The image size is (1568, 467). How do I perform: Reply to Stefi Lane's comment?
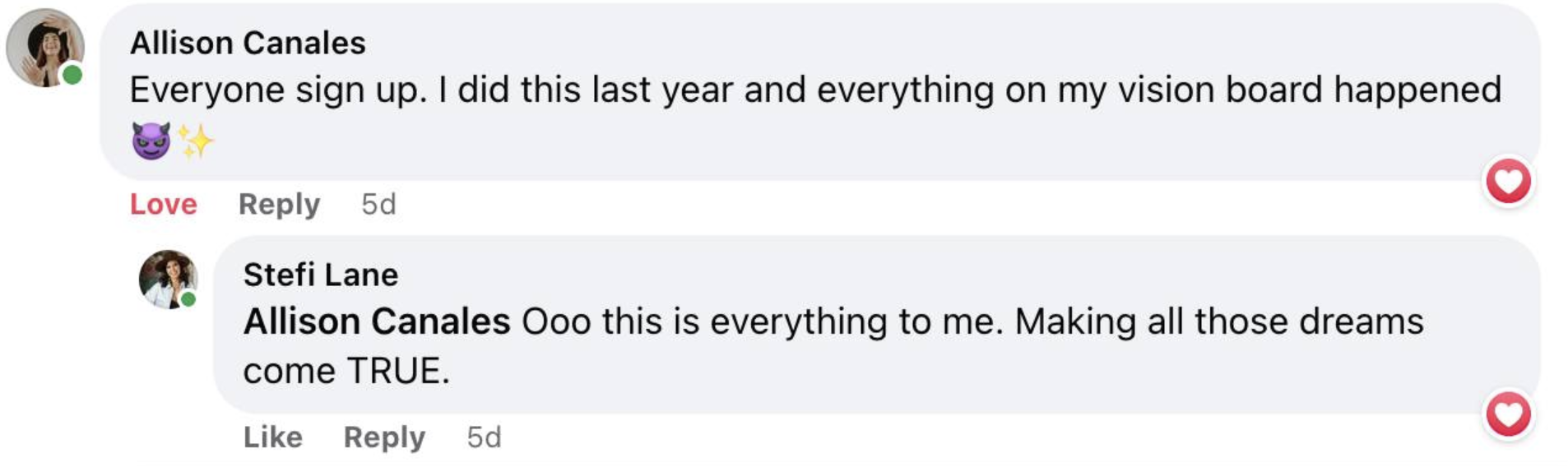point(384,437)
